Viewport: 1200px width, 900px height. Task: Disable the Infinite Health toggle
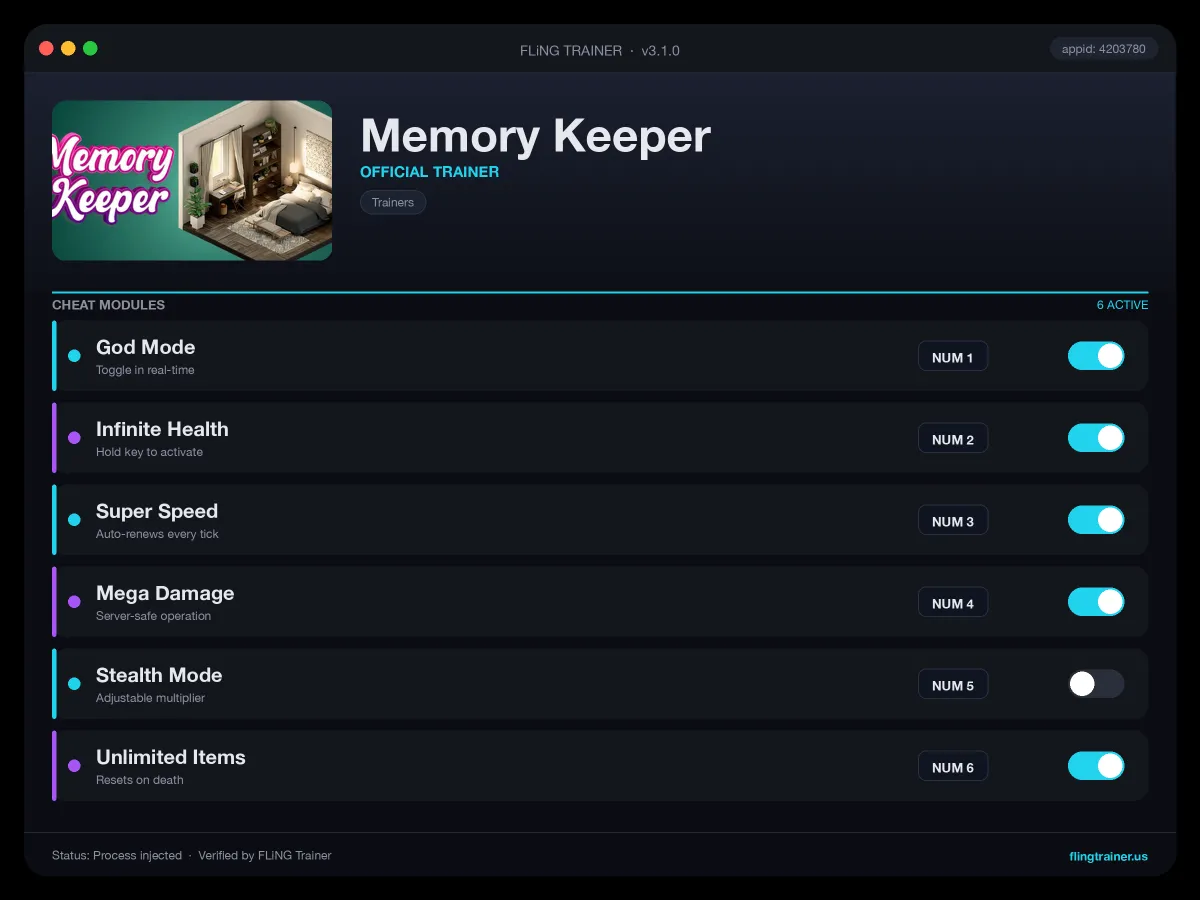1096,438
